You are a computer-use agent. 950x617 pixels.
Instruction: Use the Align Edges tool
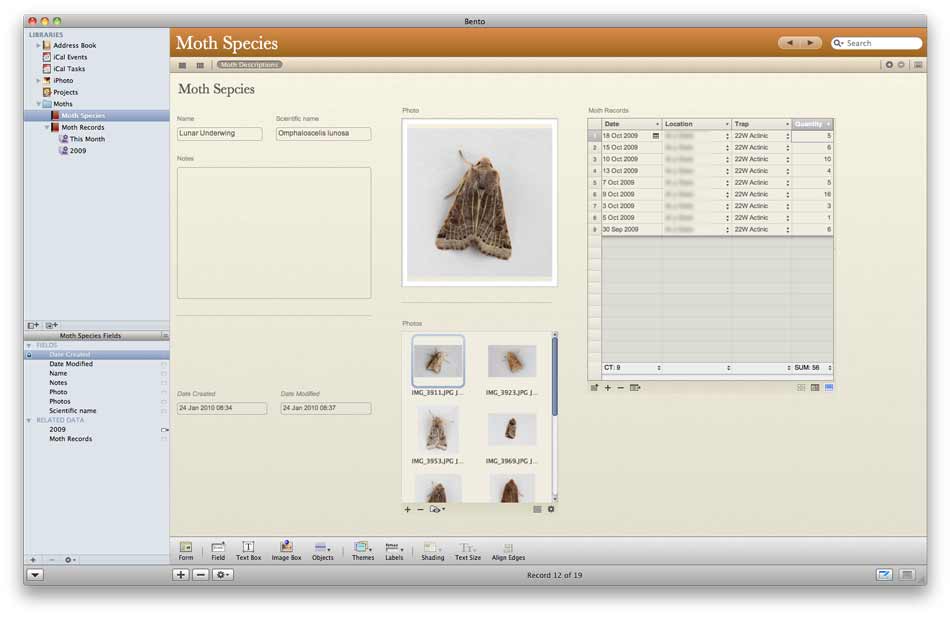(508, 551)
